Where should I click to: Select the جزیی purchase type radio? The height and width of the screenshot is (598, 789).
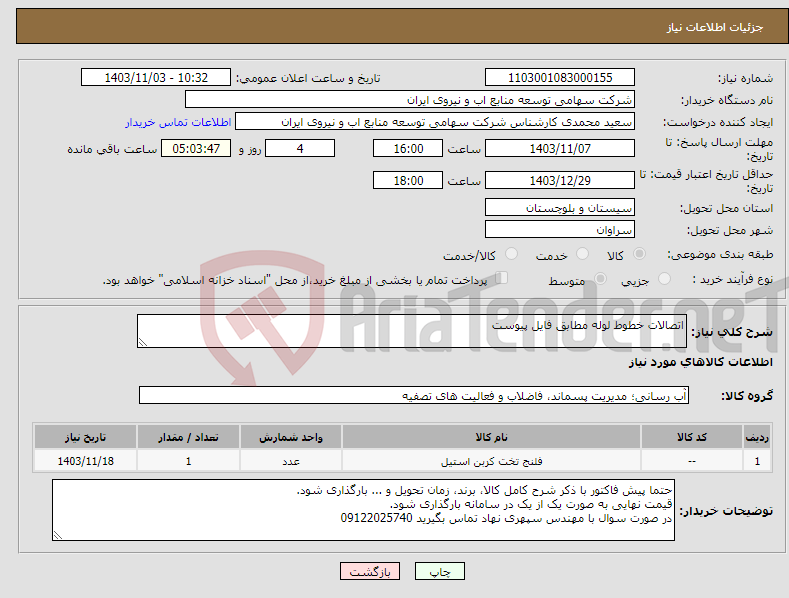664,279
